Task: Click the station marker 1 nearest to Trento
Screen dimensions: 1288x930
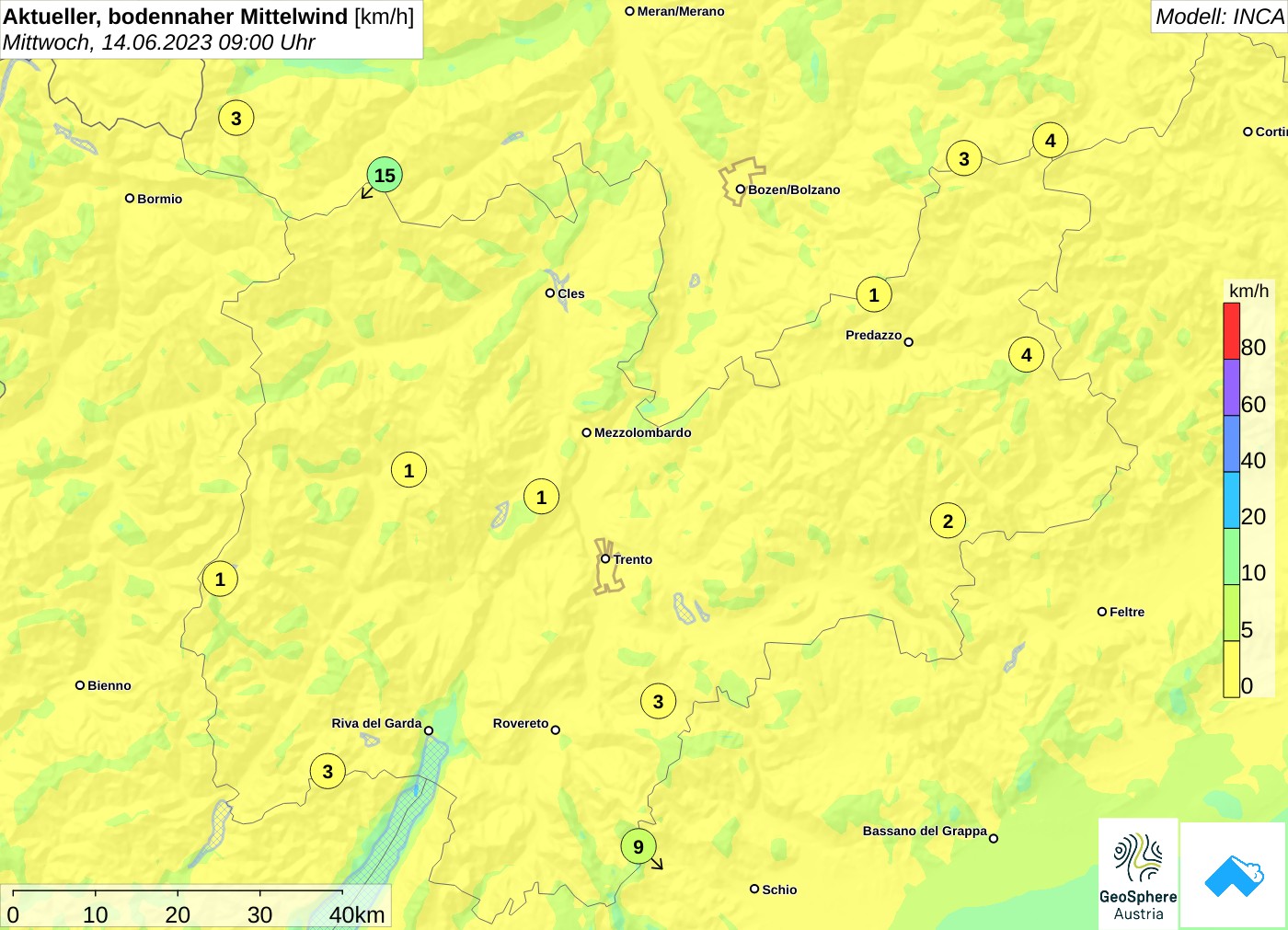Action: tap(541, 497)
